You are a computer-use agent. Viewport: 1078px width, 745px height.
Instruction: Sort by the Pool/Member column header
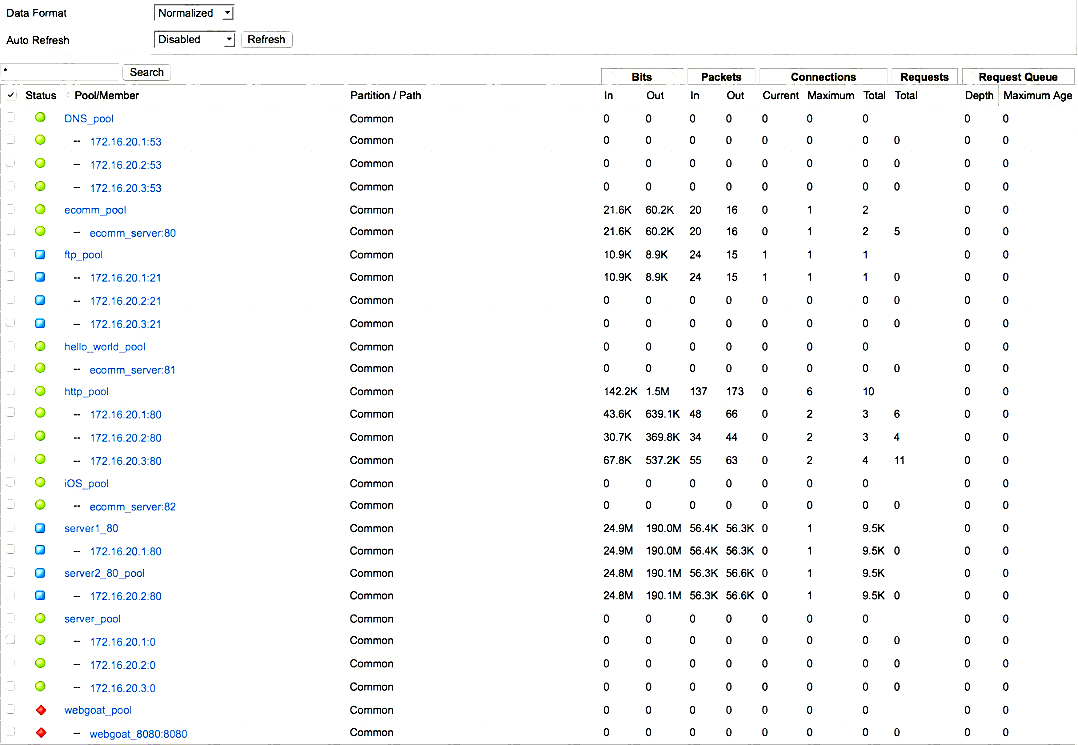pos(106,96)
